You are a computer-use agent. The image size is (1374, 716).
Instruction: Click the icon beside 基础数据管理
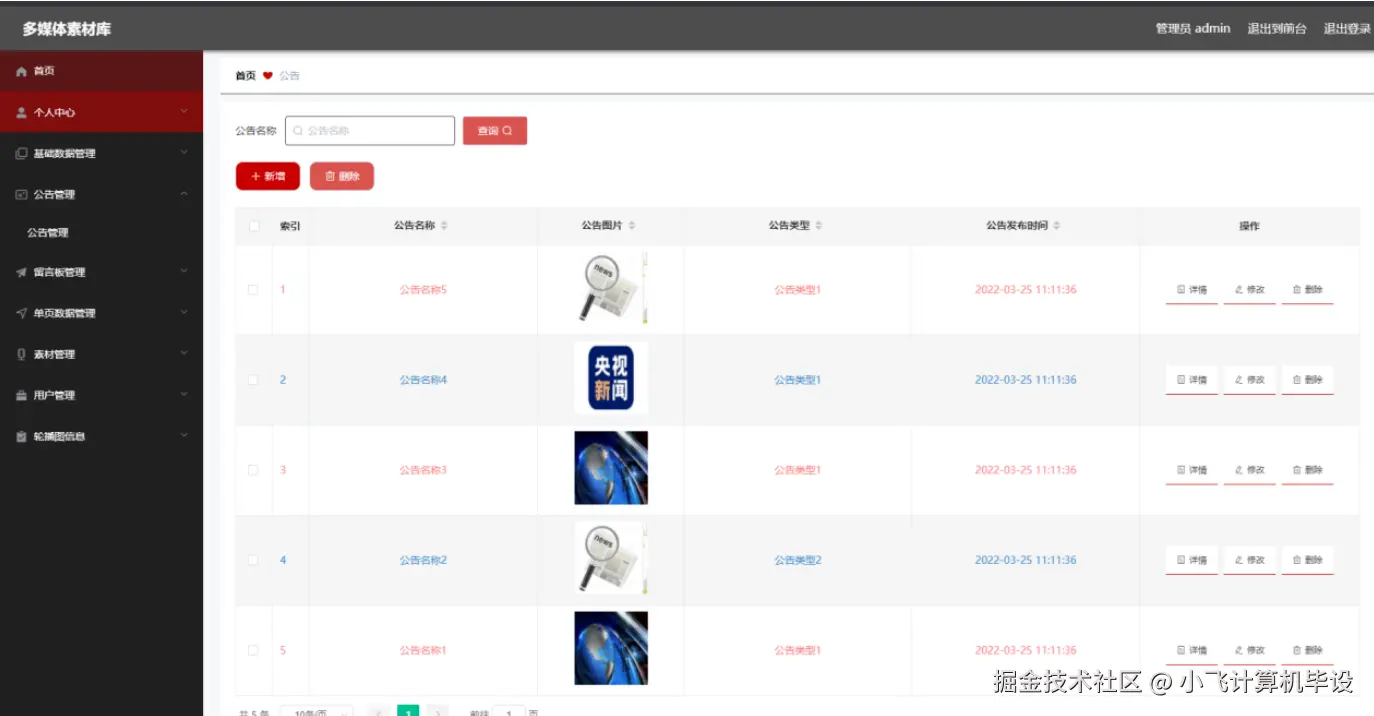(x=21, y=154)
